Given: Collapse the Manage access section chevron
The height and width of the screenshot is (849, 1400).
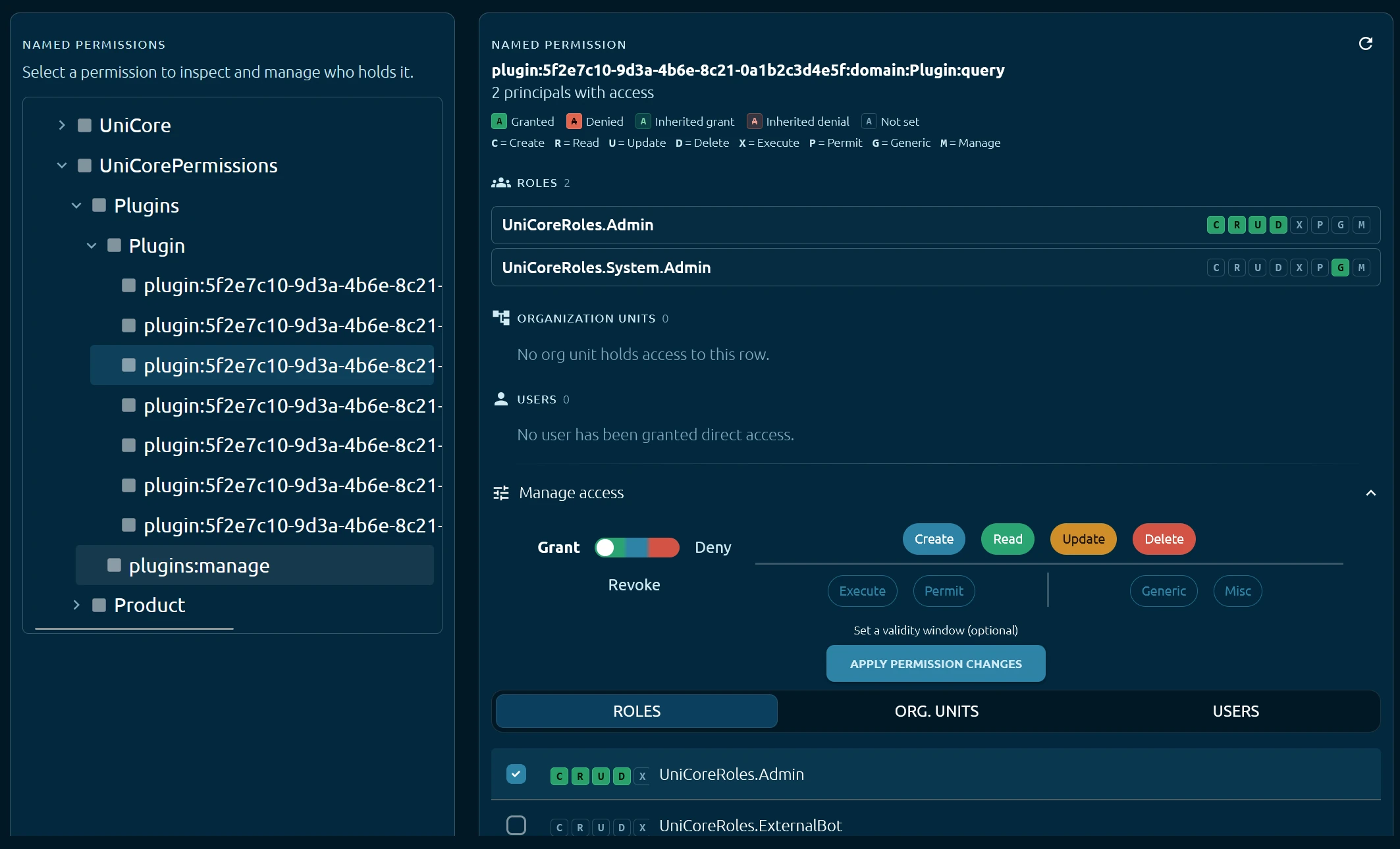Looking at the screenshot, I should [x=1371, y=493].
